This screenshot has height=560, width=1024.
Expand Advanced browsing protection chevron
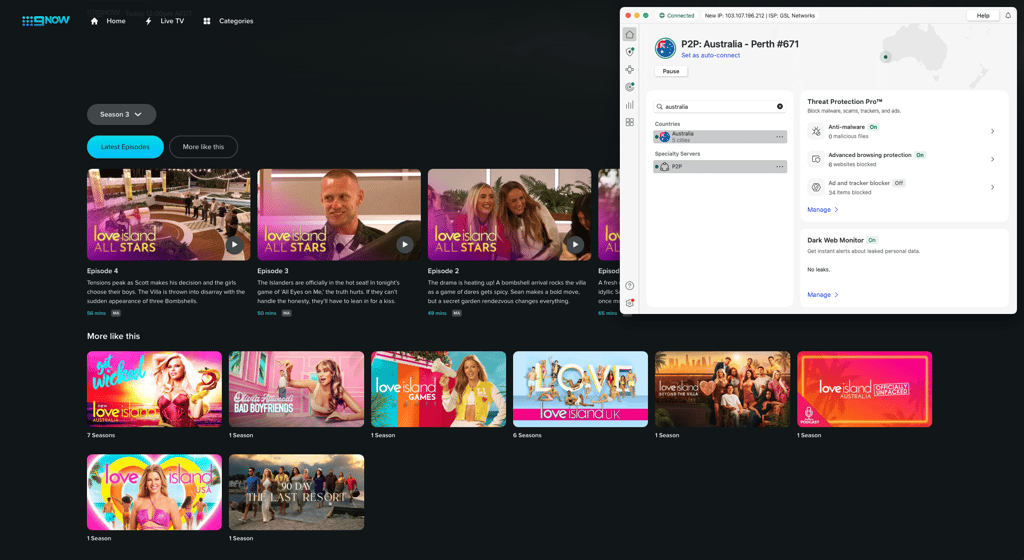[x=993, y=159]
